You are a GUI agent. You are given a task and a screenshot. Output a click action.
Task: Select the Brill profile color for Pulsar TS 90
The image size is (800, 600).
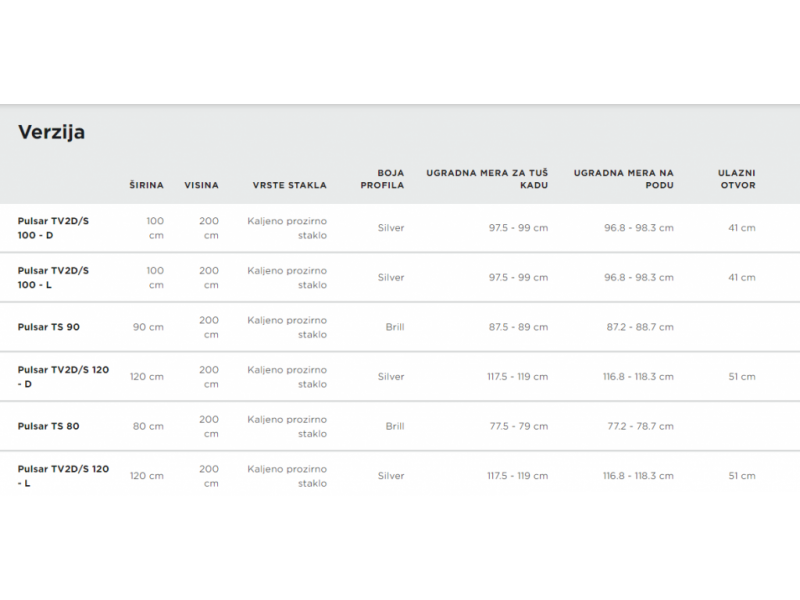tap(394, 327)
